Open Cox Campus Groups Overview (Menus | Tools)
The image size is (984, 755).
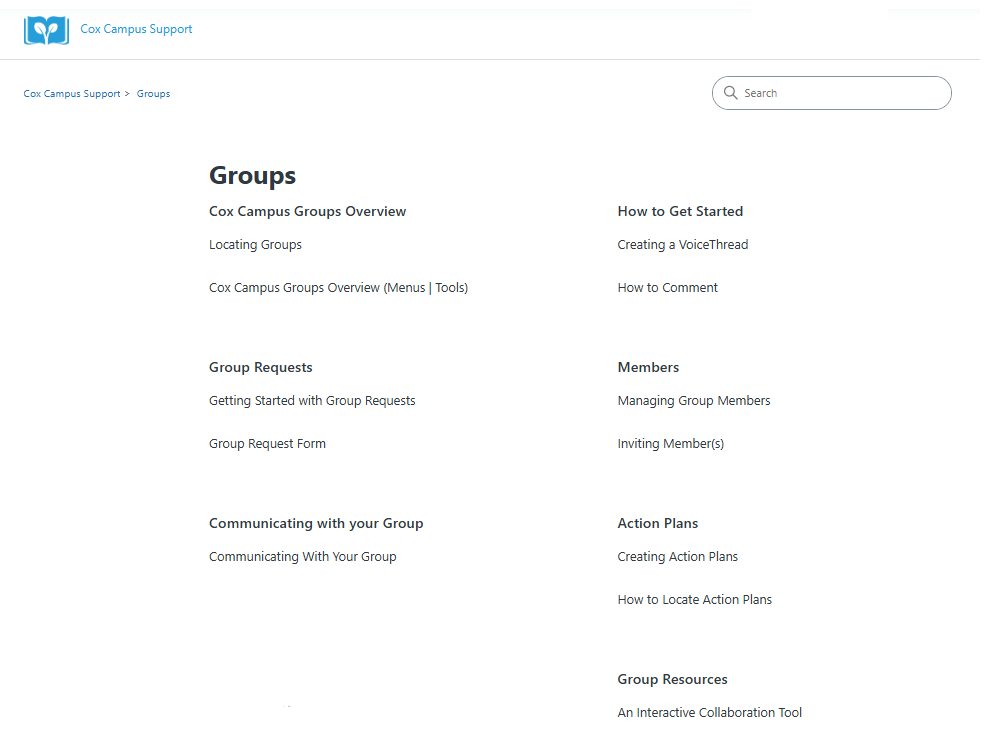coord(338,288)
